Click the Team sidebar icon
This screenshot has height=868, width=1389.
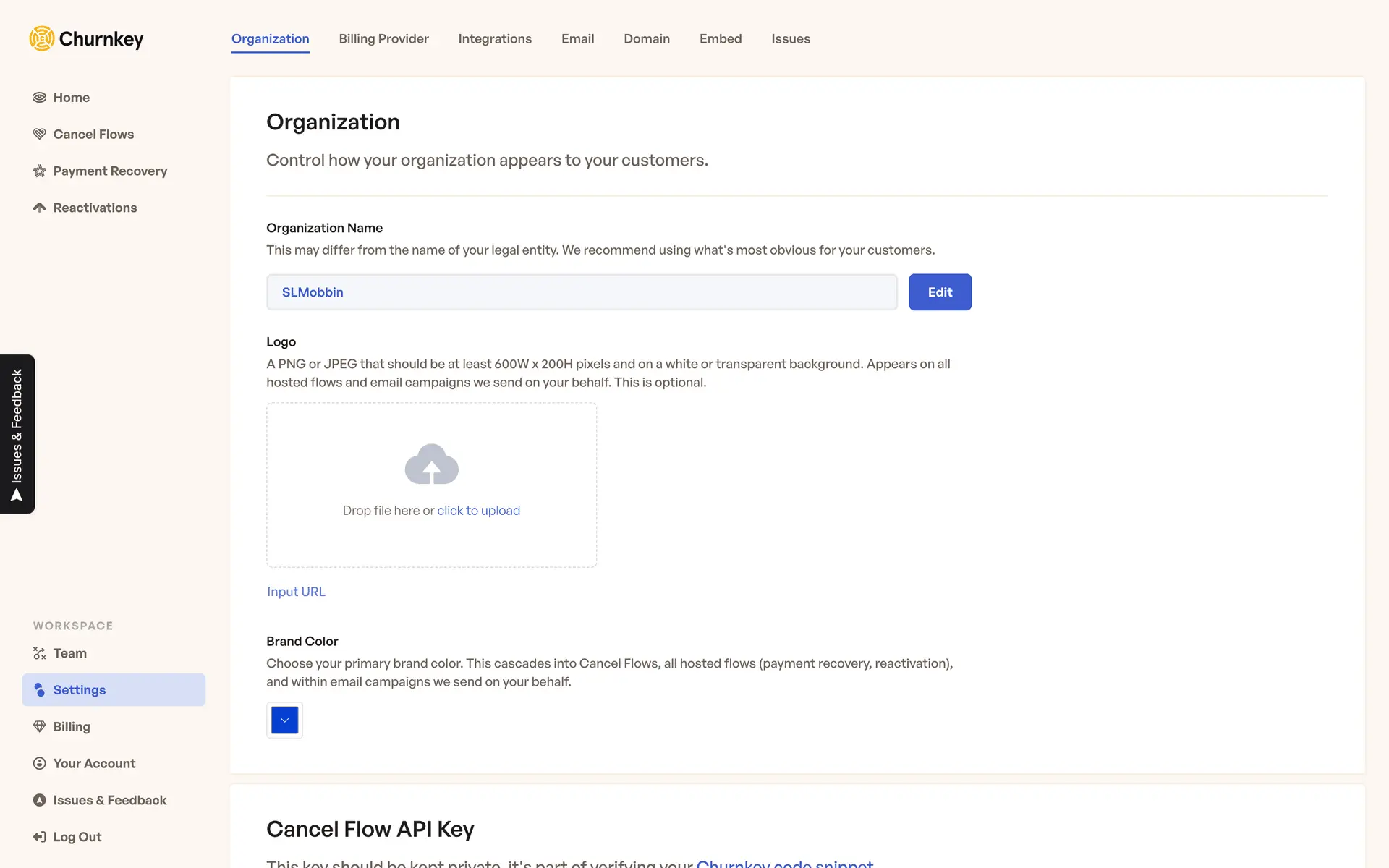tap(40, 653)
